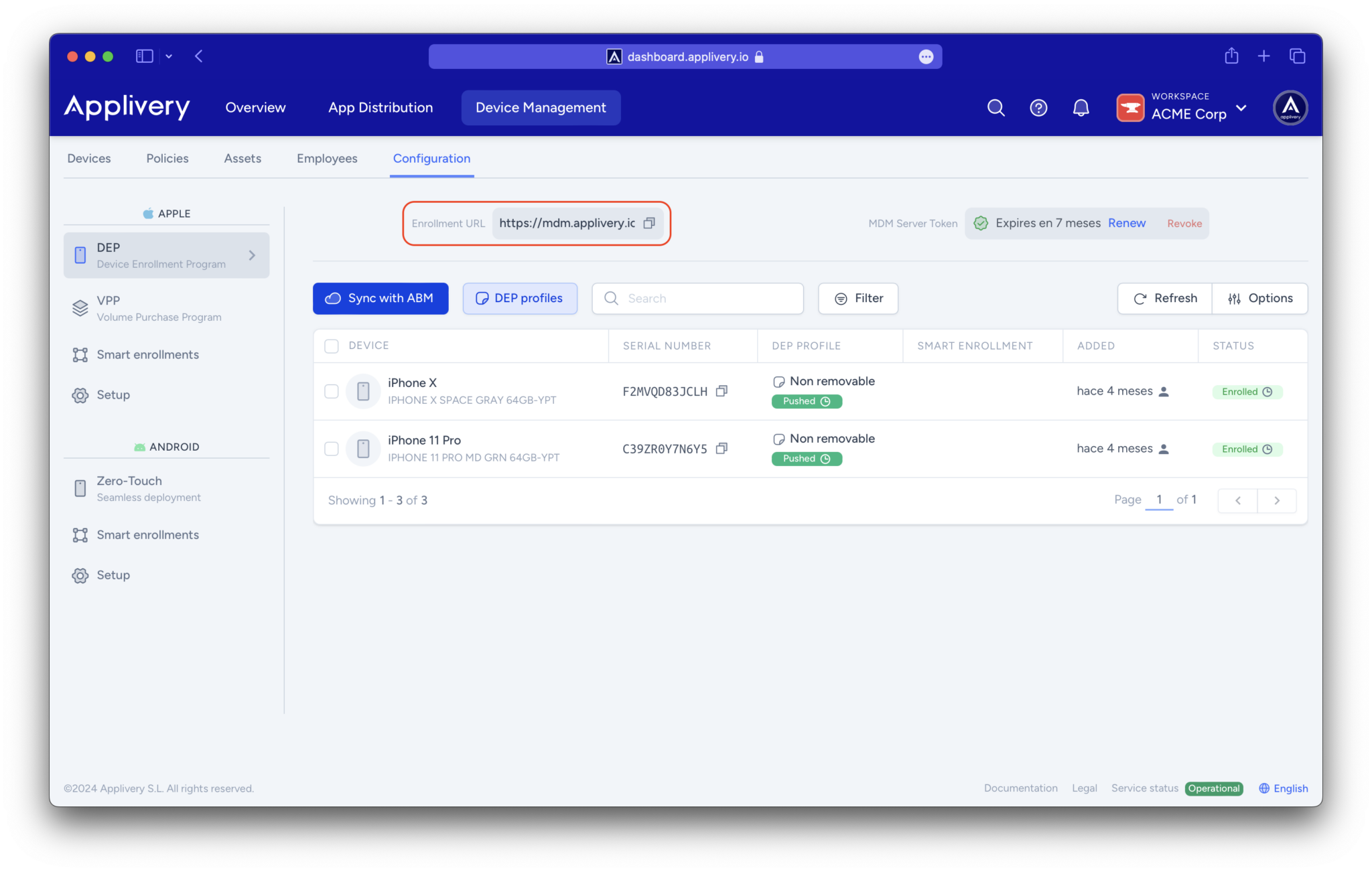This screenshot has height=872, width=1372.
Task: Copy serial number C39ZR0Y7N6Y5
Action: tap(722, 449)
